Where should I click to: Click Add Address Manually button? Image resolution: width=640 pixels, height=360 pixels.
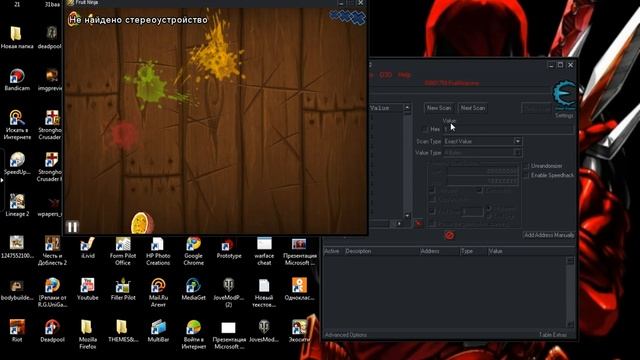coord(549,235)
